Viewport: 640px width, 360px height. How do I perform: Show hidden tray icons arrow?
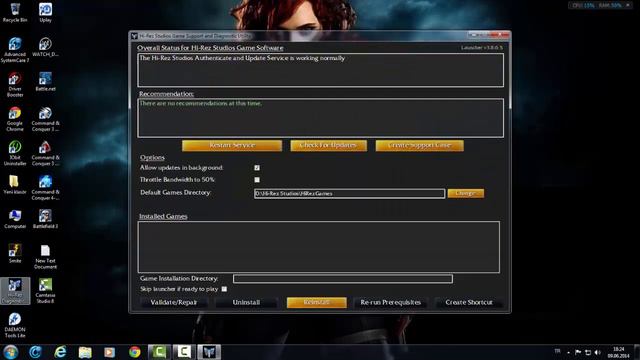click(x=569, y=353)
